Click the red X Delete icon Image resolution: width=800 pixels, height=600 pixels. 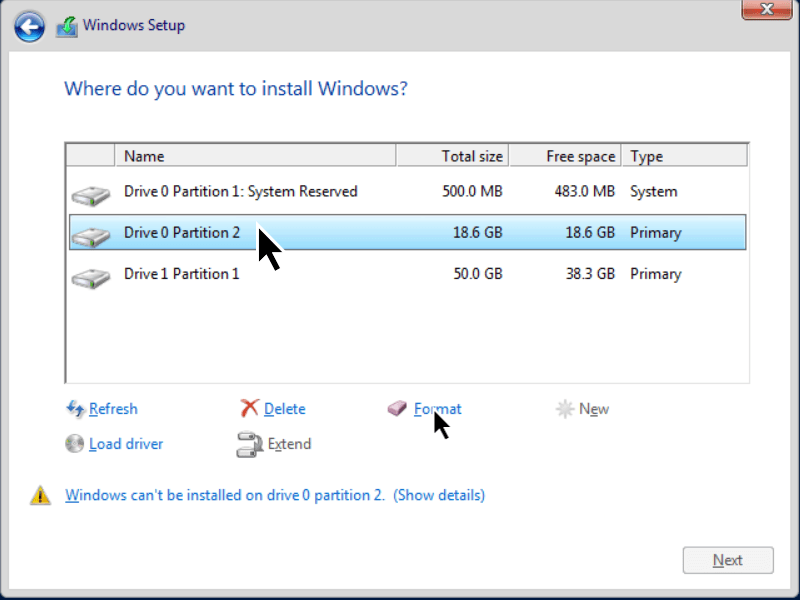(249, 408)
